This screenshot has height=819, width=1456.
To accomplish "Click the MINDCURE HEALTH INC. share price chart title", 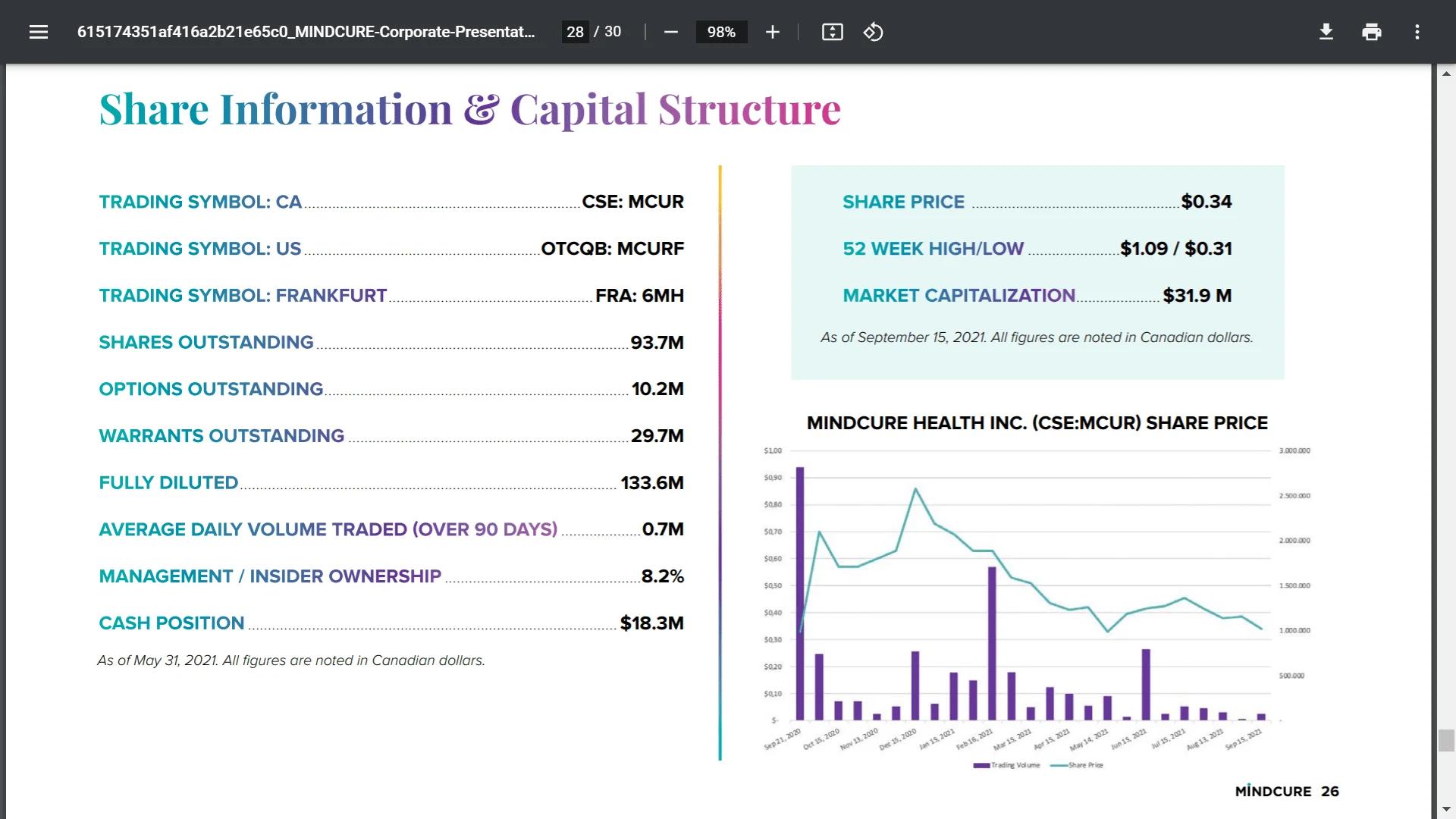I will [x=1037, y=423].
